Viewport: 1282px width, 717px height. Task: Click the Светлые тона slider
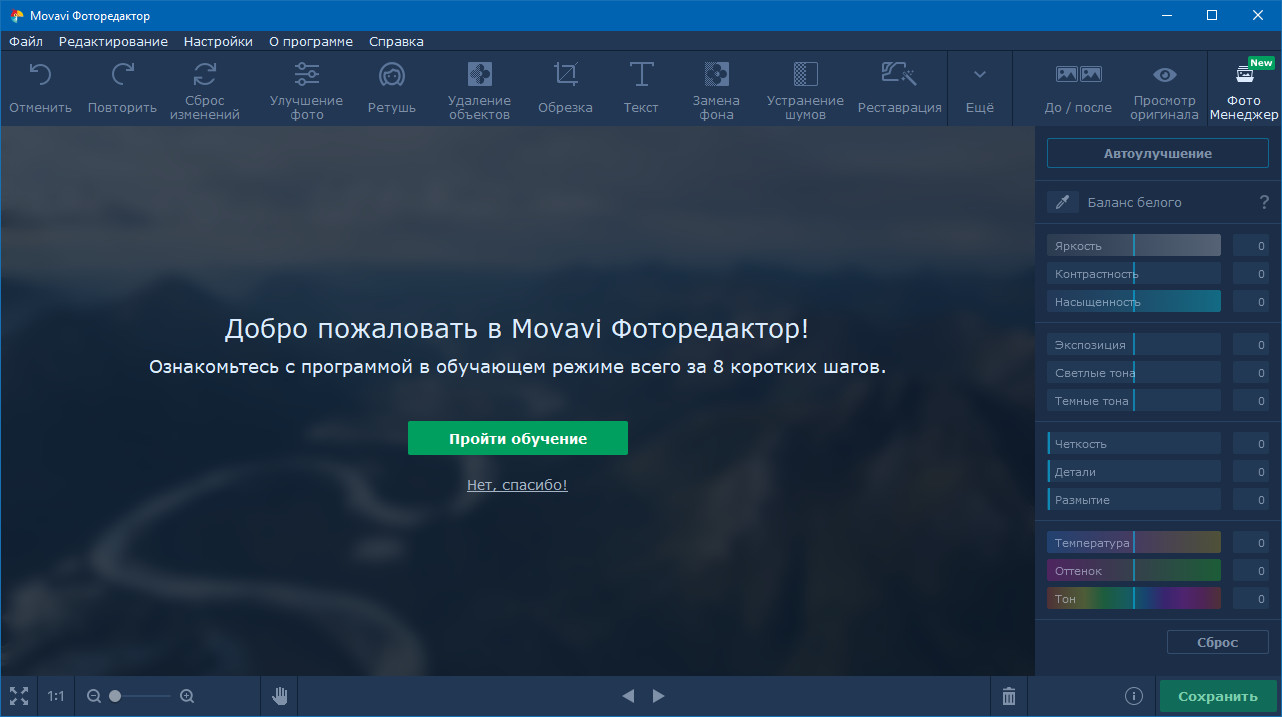pyautogui.click(x=1134, y=372)
